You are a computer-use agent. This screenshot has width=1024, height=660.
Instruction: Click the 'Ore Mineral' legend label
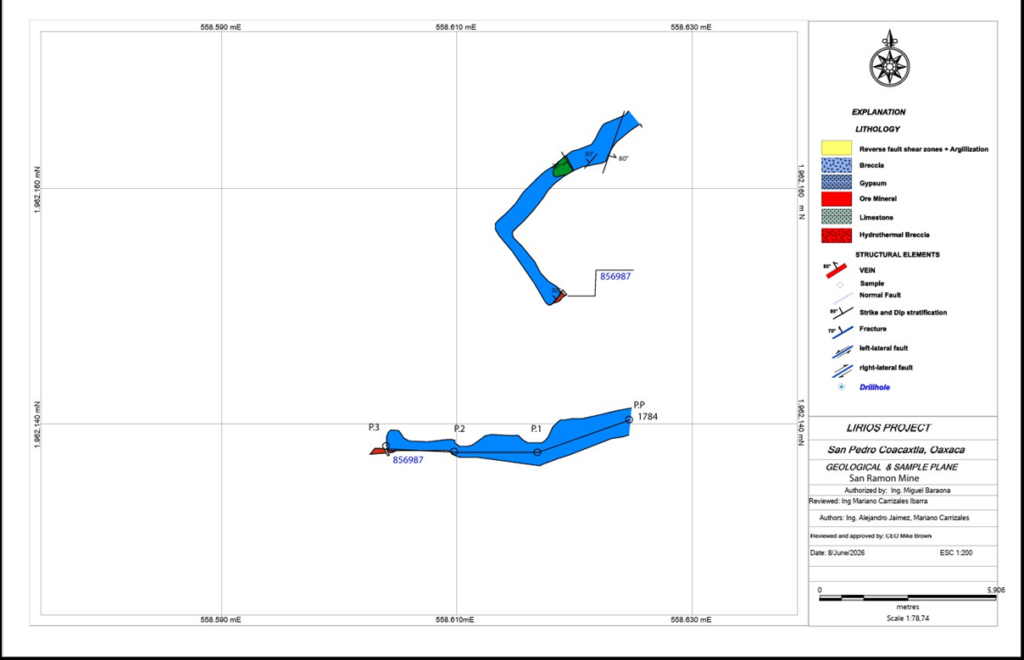pyautogui.click(x=878, y=199)
